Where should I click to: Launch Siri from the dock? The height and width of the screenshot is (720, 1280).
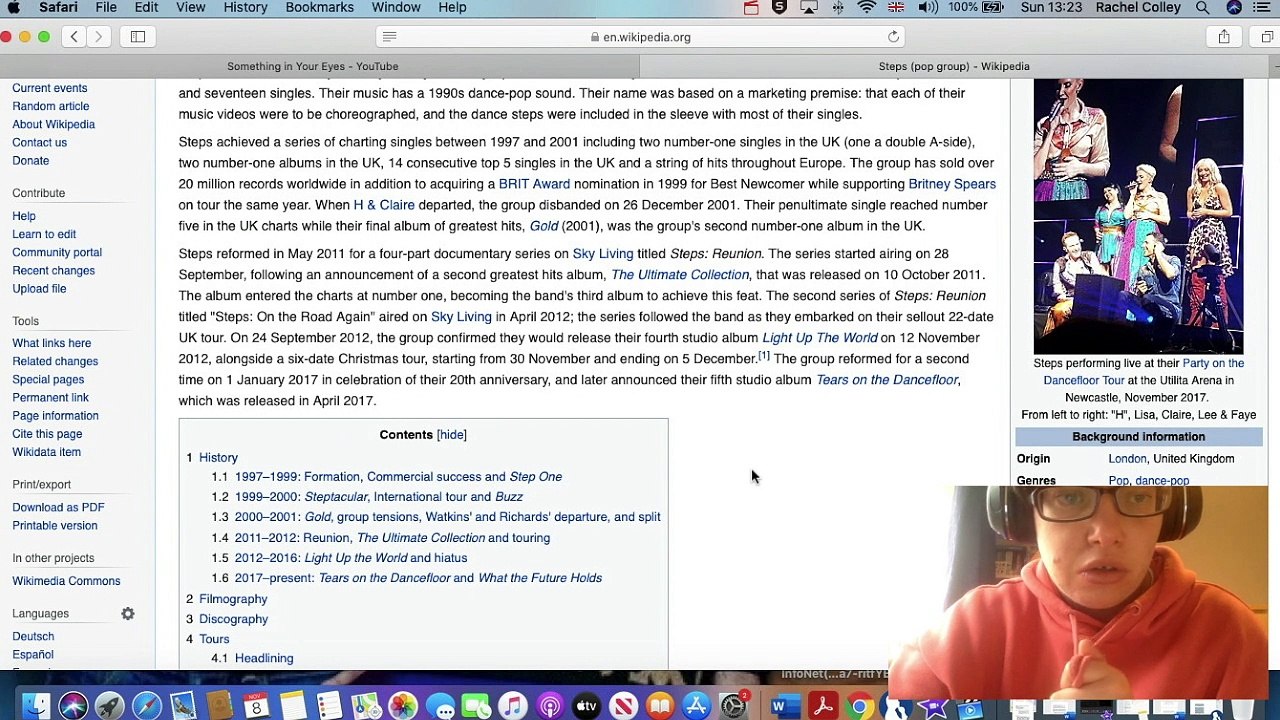click(73, 706)
